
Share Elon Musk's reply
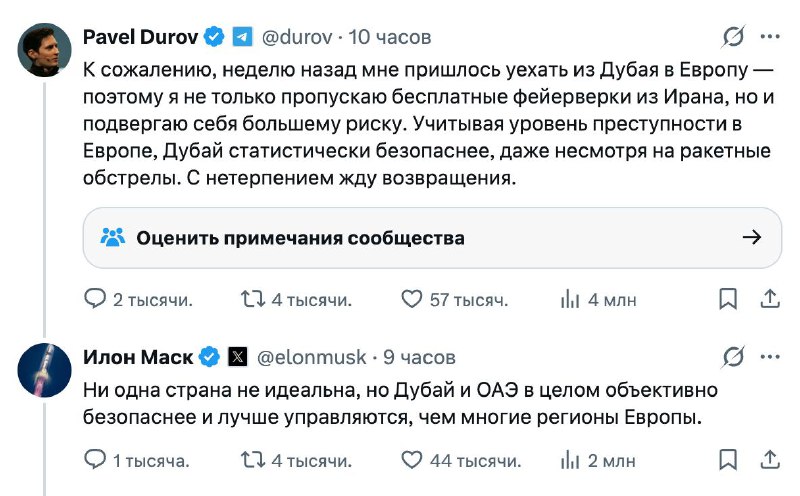click(770, 460)
